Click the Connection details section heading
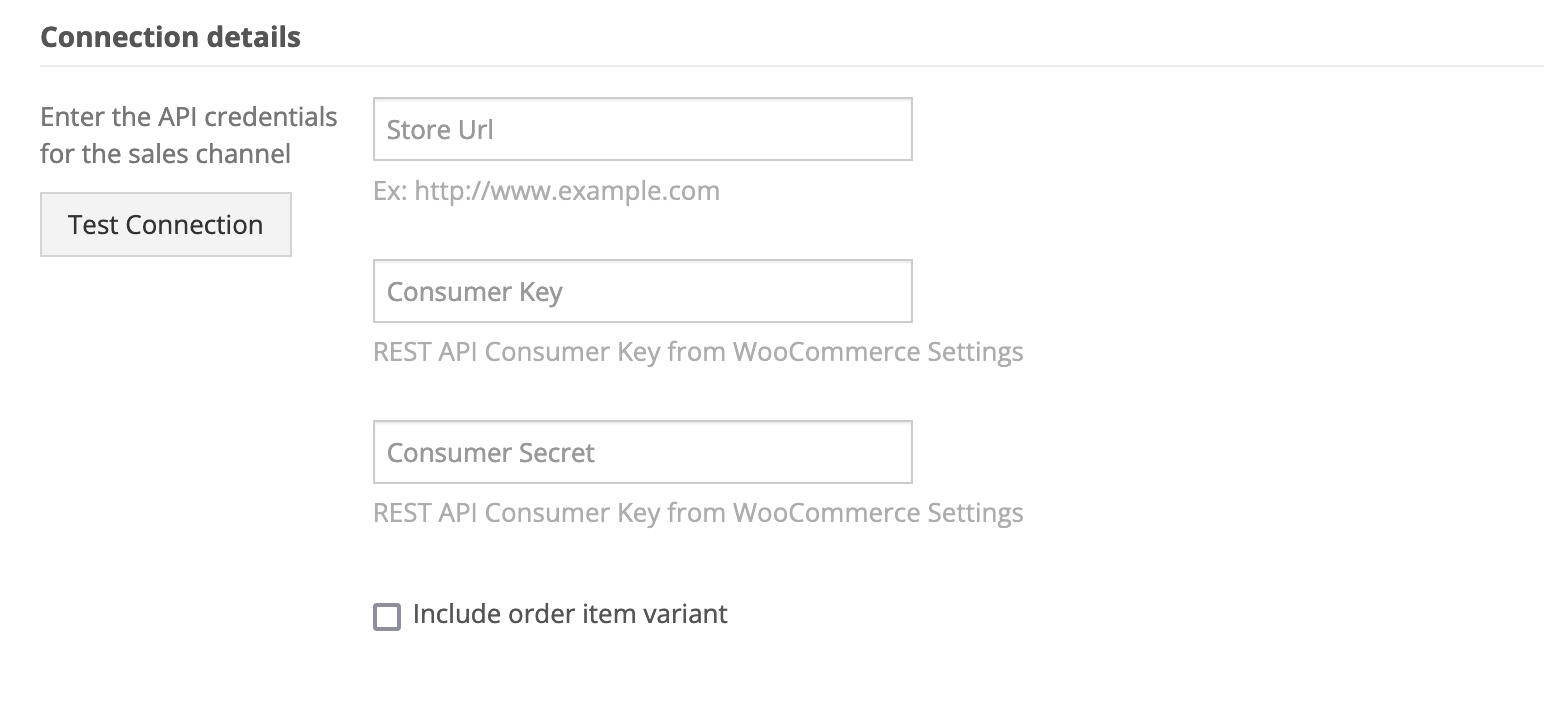The width and height of the screenshot is (1544, 704). click(170, 37)
